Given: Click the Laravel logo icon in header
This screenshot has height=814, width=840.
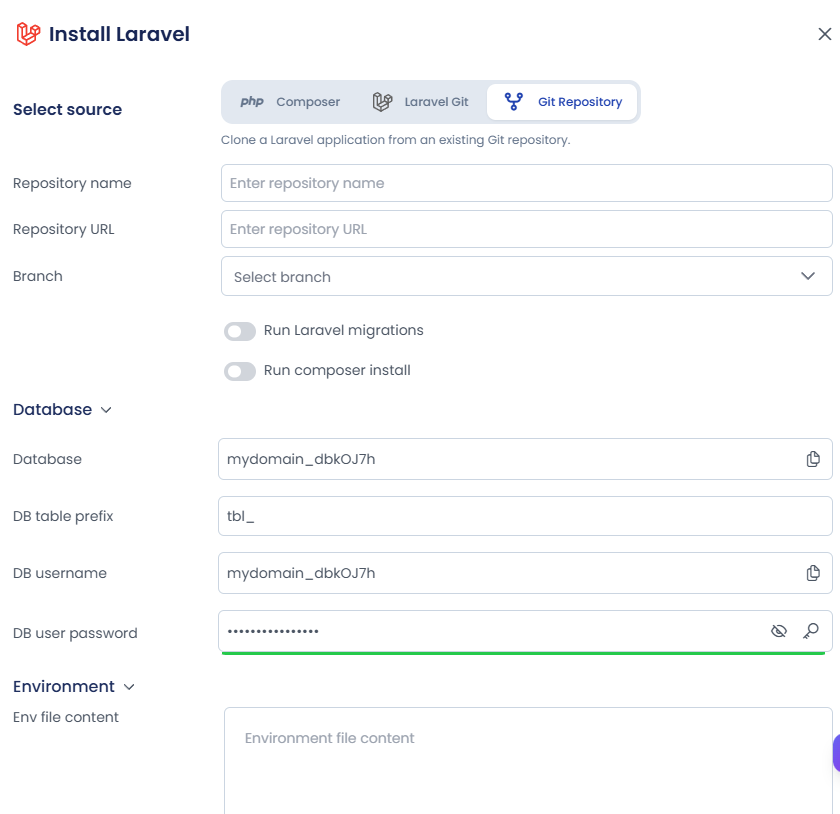Looking at the screenshot, I should (28, 34).
